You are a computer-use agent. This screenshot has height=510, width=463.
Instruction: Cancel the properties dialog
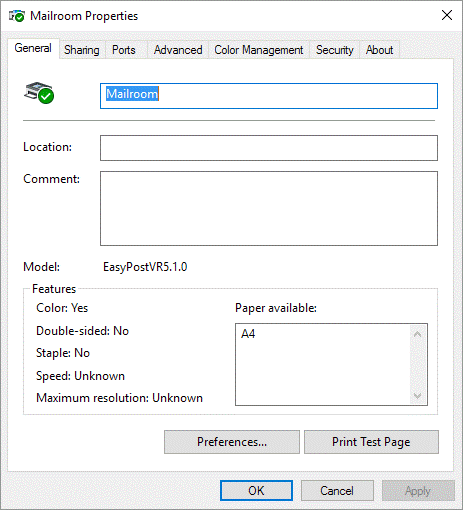coord(337,491)
